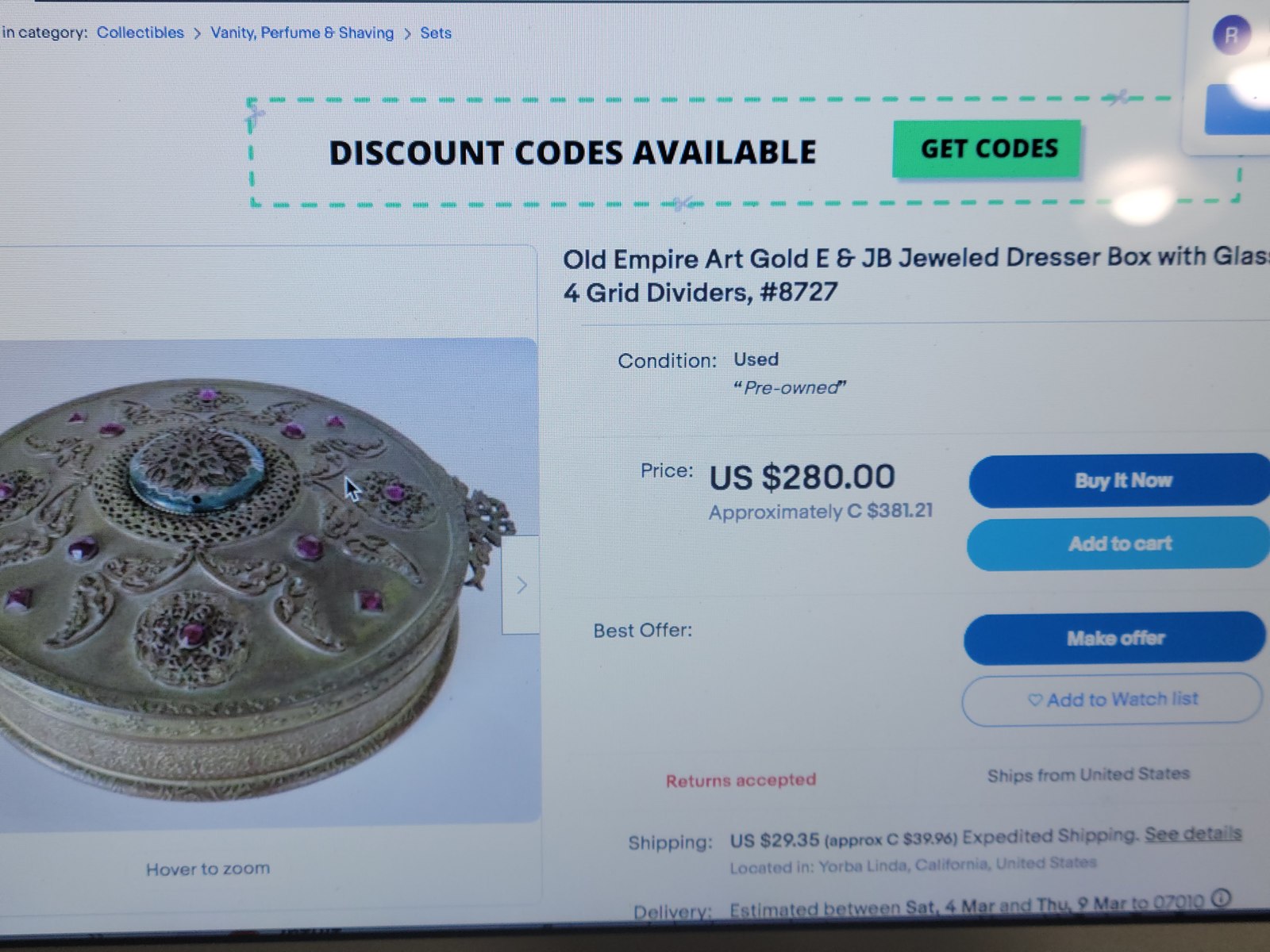Click the DISCOUNT CODES AVAILABLE banner

tap(571, 152)
